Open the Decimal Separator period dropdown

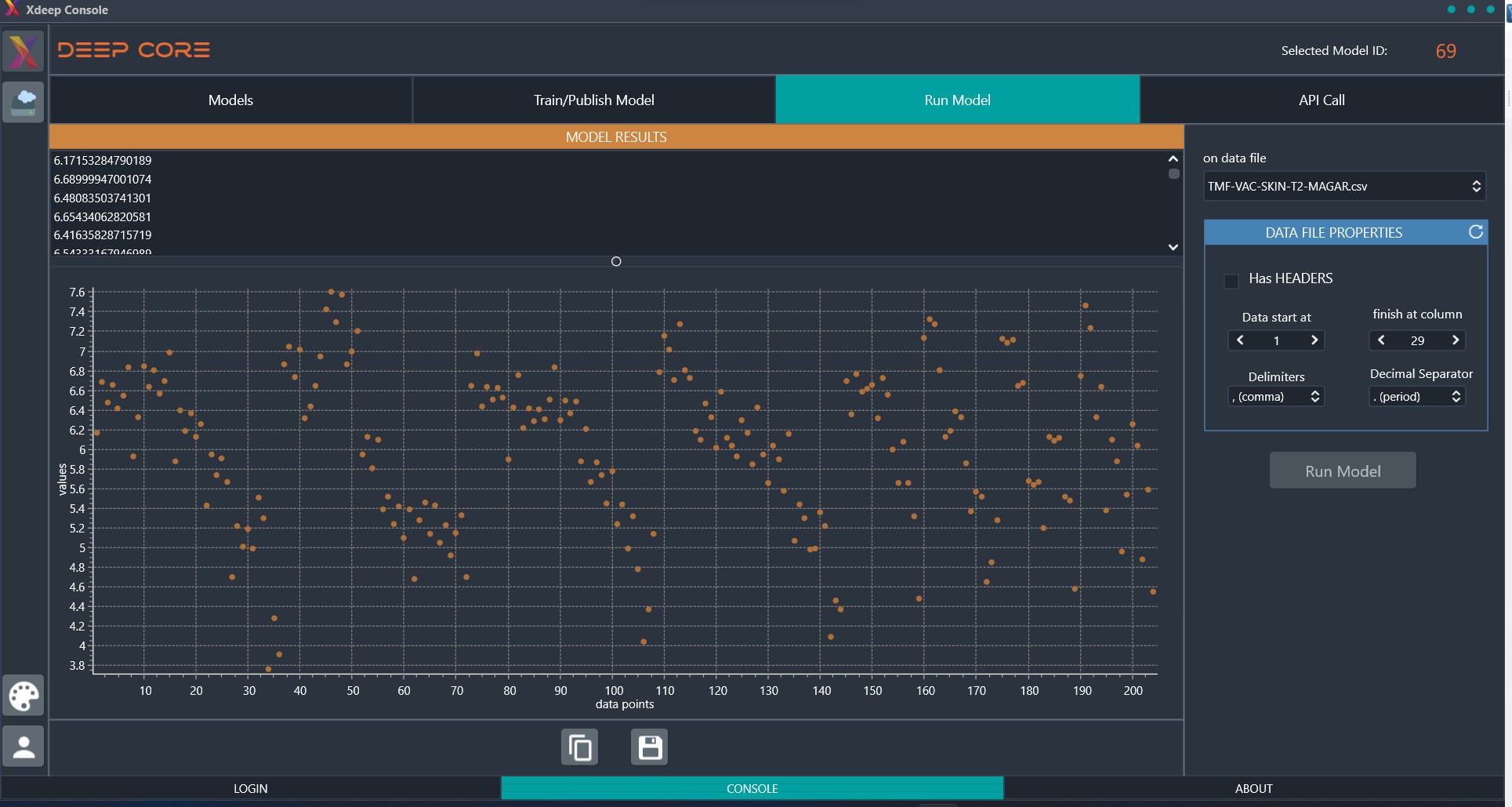point(1417,397)
